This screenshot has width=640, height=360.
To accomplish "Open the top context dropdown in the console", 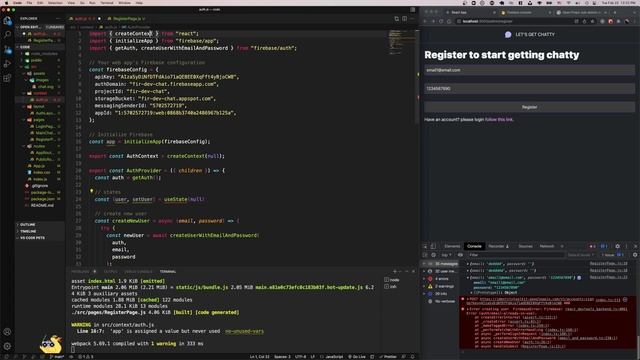I will pyautogui.click(x=446, y=255).
